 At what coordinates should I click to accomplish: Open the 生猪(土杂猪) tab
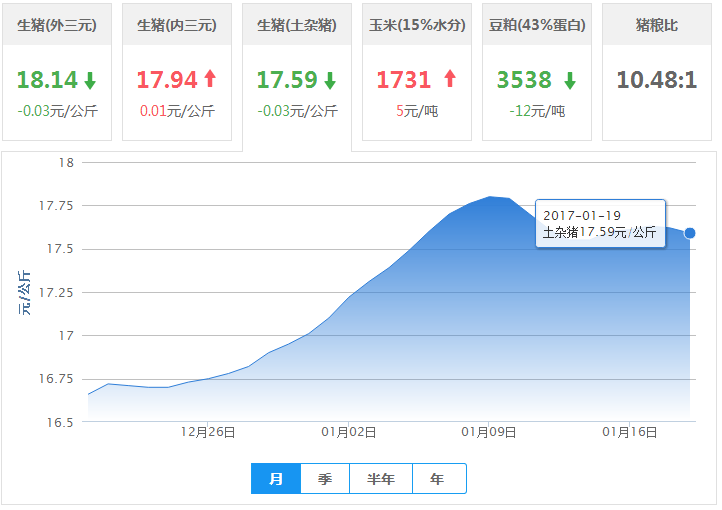pos(297,25)
